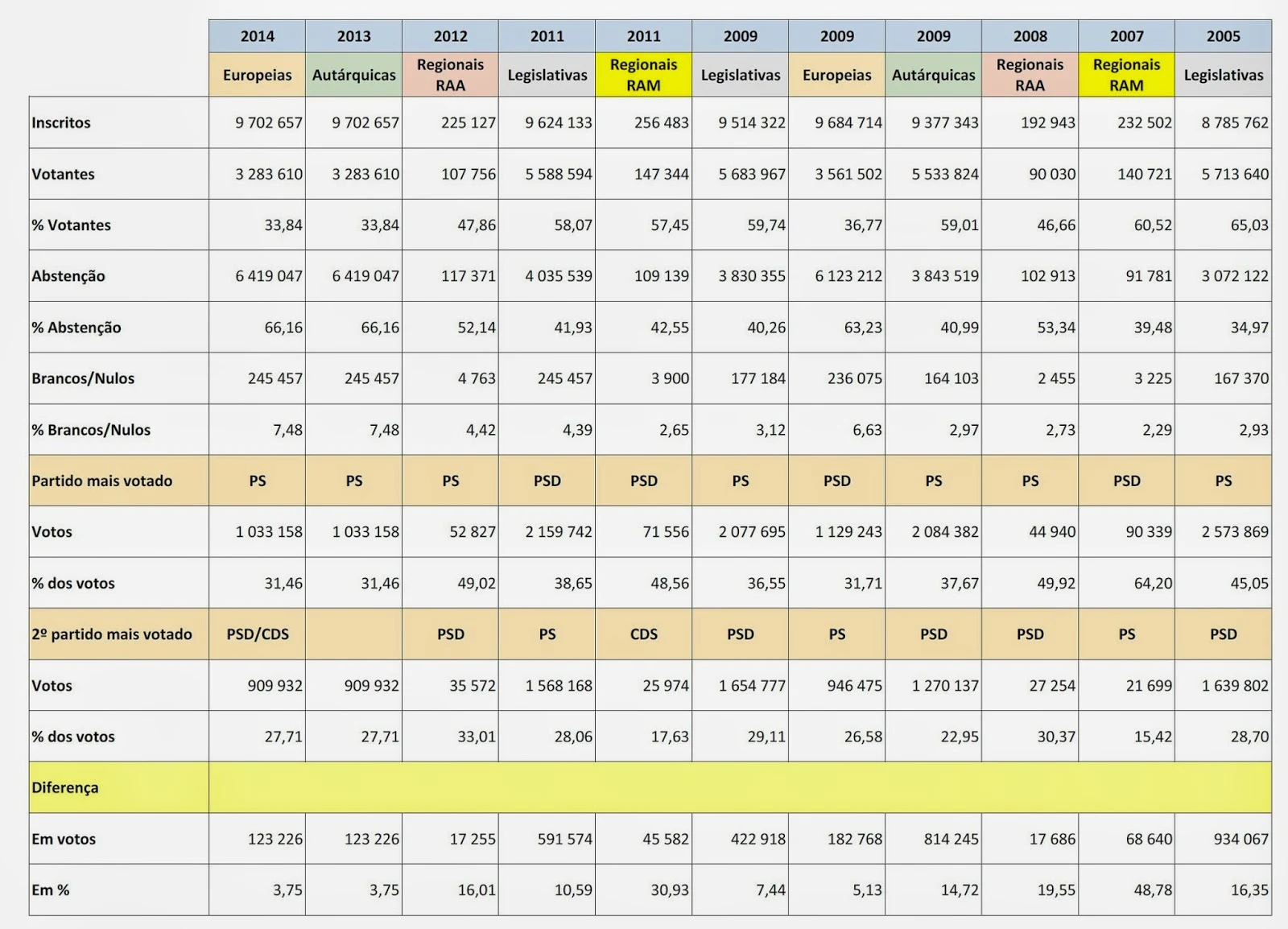The image size is (1288, 929).
Task: Select the second-party votes 1 568 168
Action: 559,686
